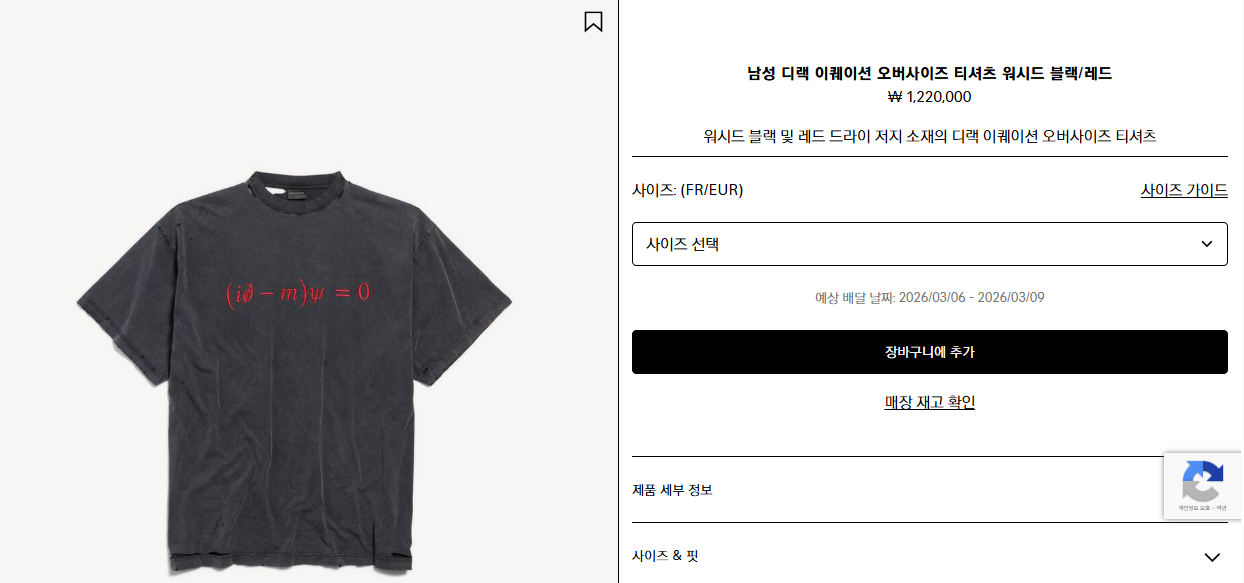Image resolution: width=1244 pixels, height=583 pixels.
Task: Click the product description line 워시드 블랙 및 레드
Action: pyautogui.click(x=929, y=136)
